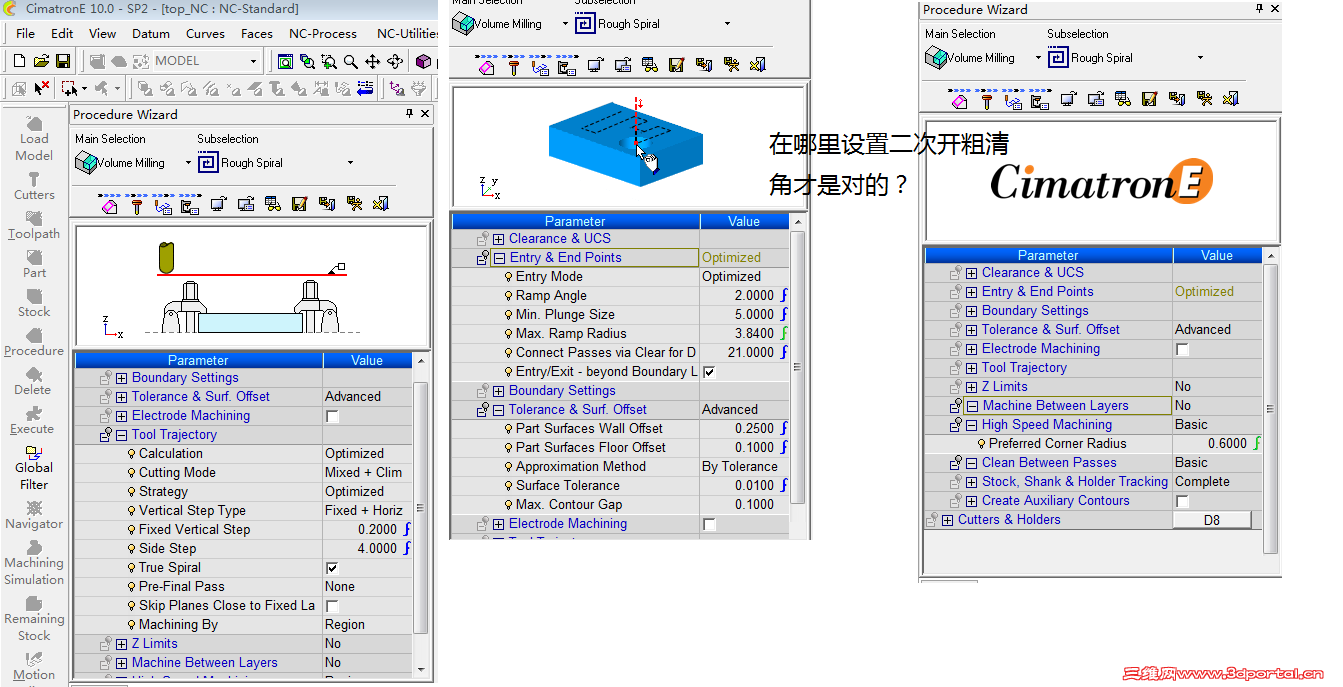Image resolution: width=1343 pixels, height=687 pixels.
Task: Click the last wizard toolbar icon above the cutter preview
Action: tap(380, 204)
